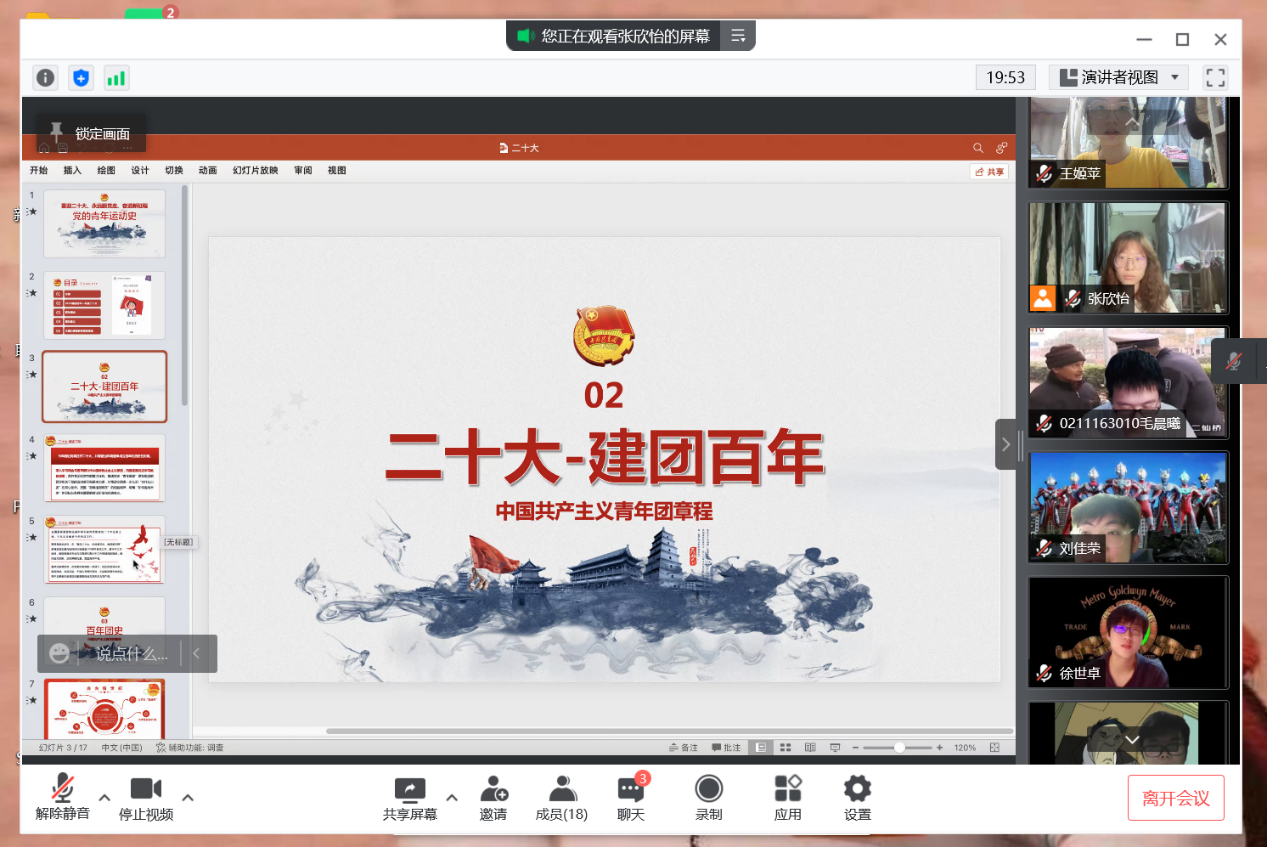Toggle the 锁定画面 pin lock
This screenshot has width=1267, height=847.
(x=90, y=133)
